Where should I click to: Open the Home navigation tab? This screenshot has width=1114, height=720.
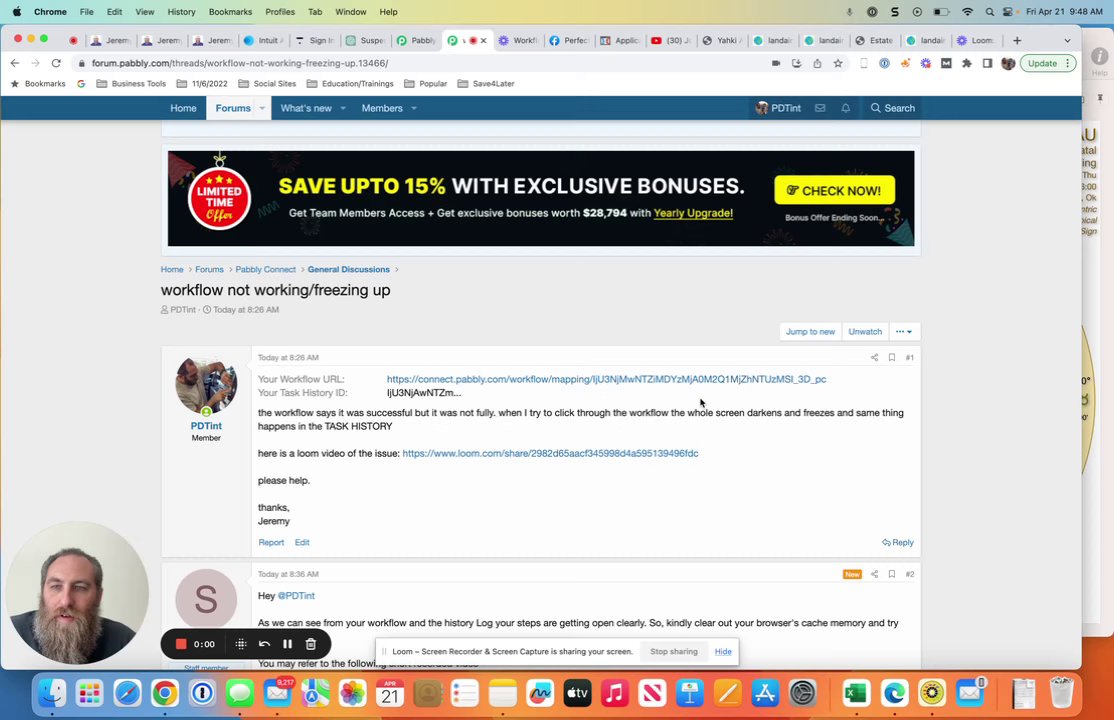point(183,108)
